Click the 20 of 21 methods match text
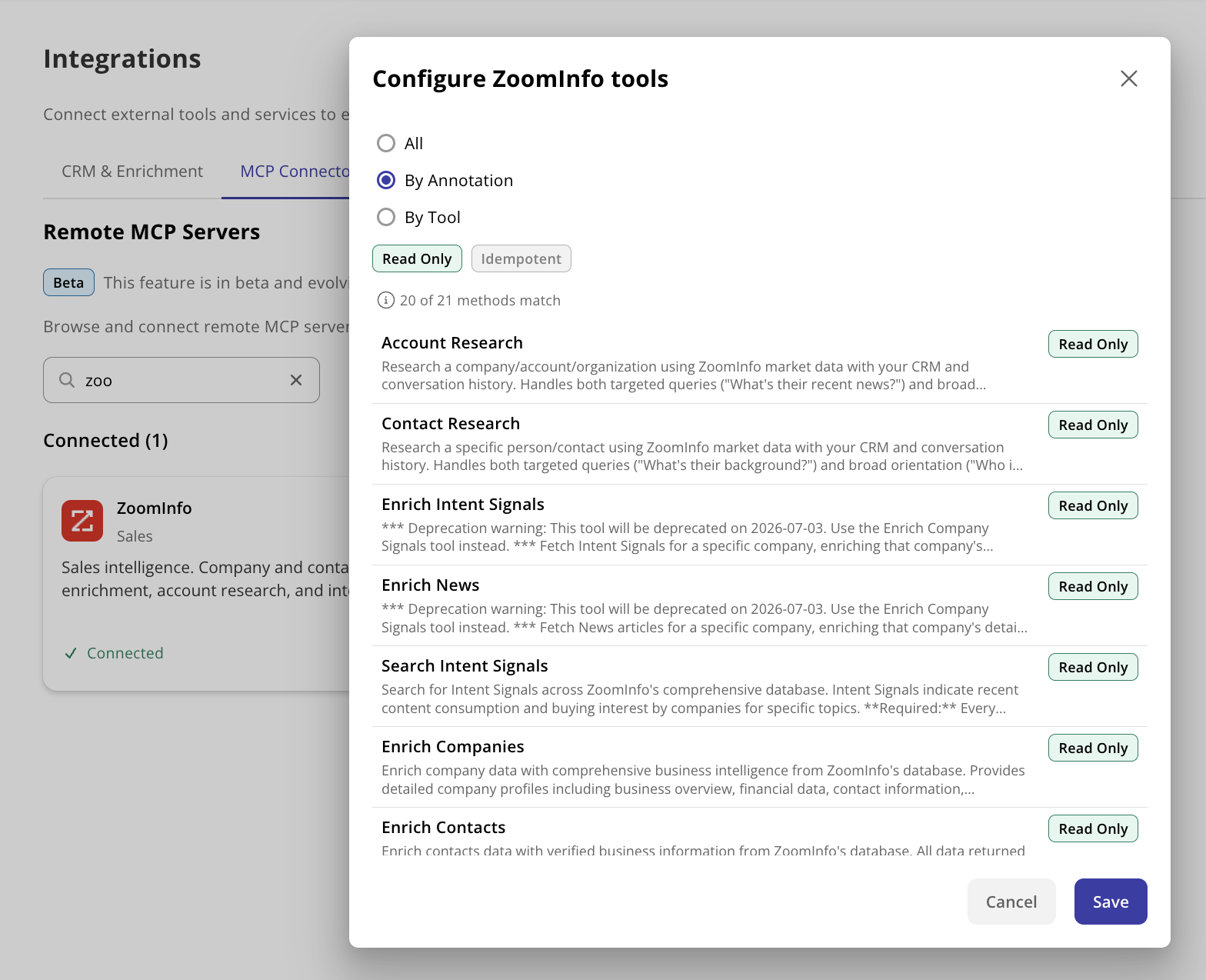 [480, 300]
